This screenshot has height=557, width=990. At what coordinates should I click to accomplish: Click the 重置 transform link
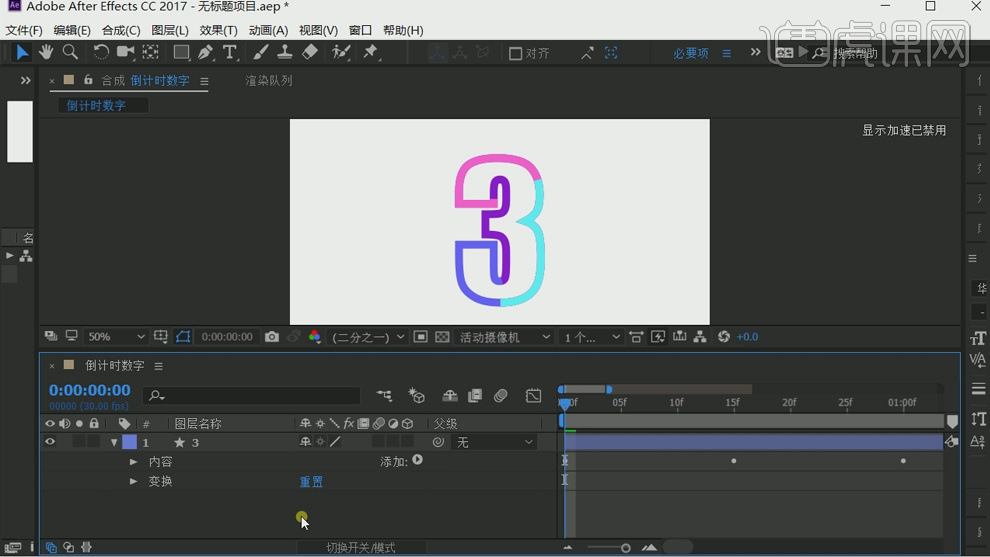(311, 482)
